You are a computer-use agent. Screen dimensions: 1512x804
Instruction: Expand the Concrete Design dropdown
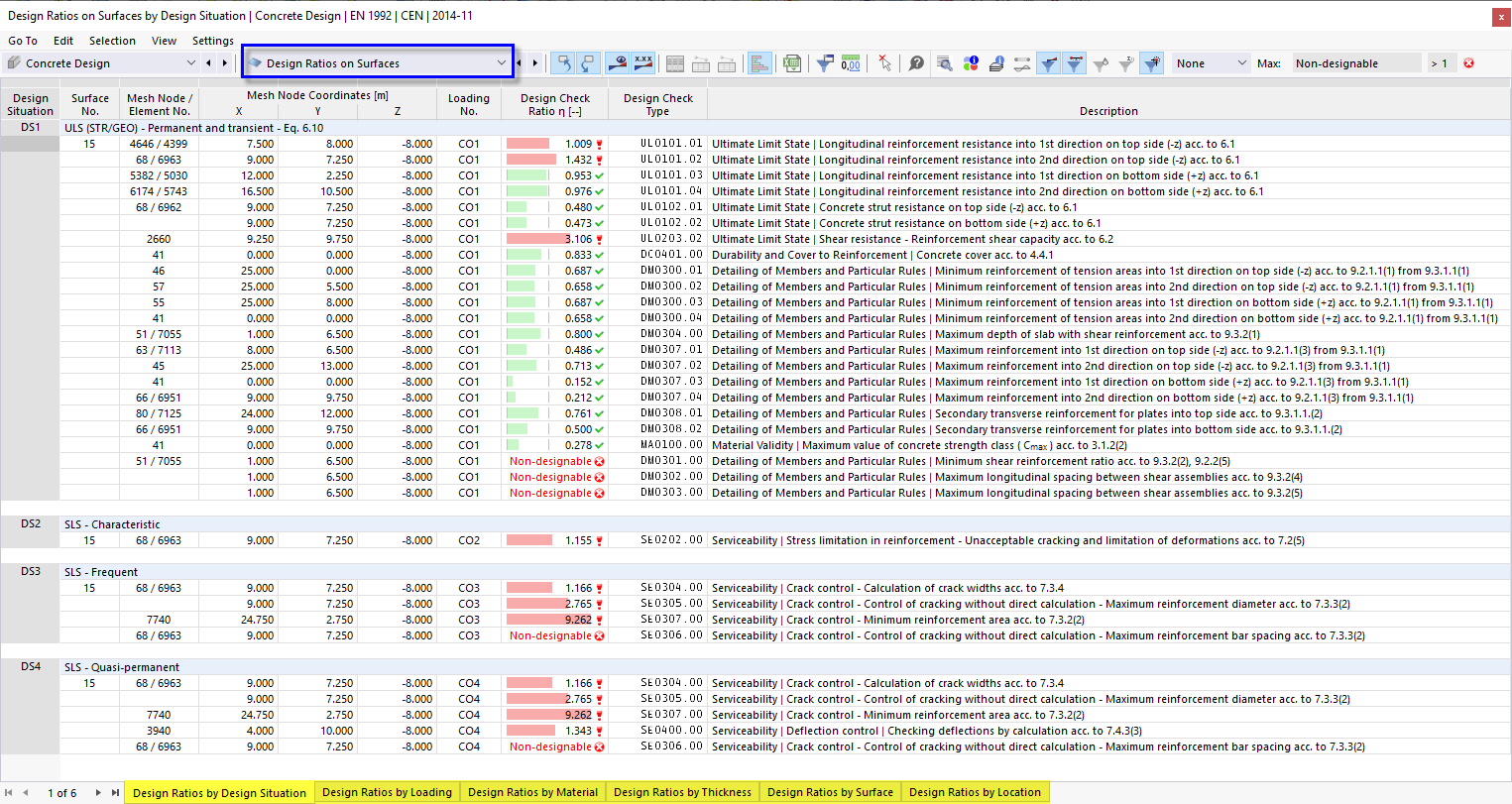tap(102, 63)
